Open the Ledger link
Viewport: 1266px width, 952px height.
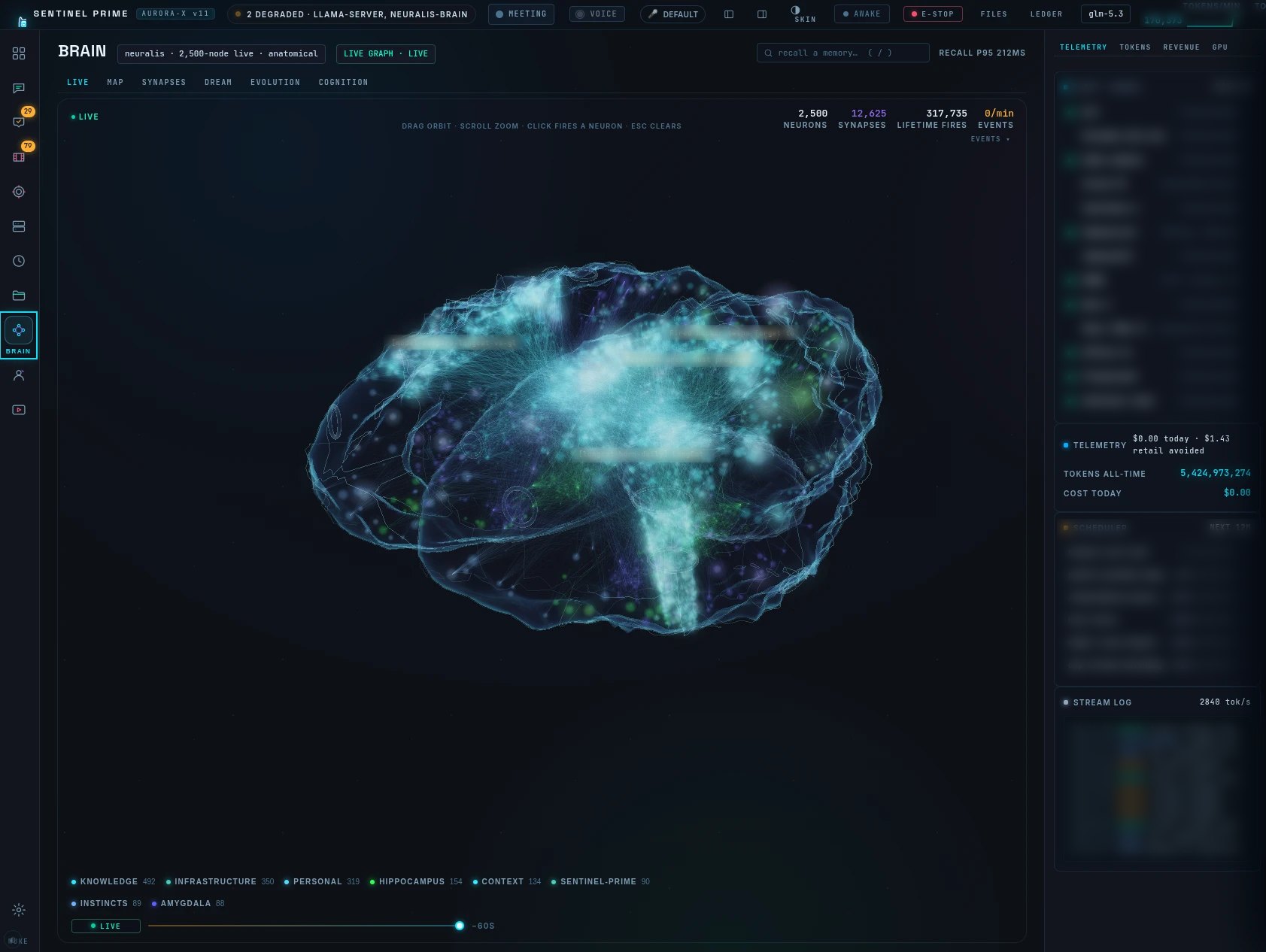pos(1046,14)
